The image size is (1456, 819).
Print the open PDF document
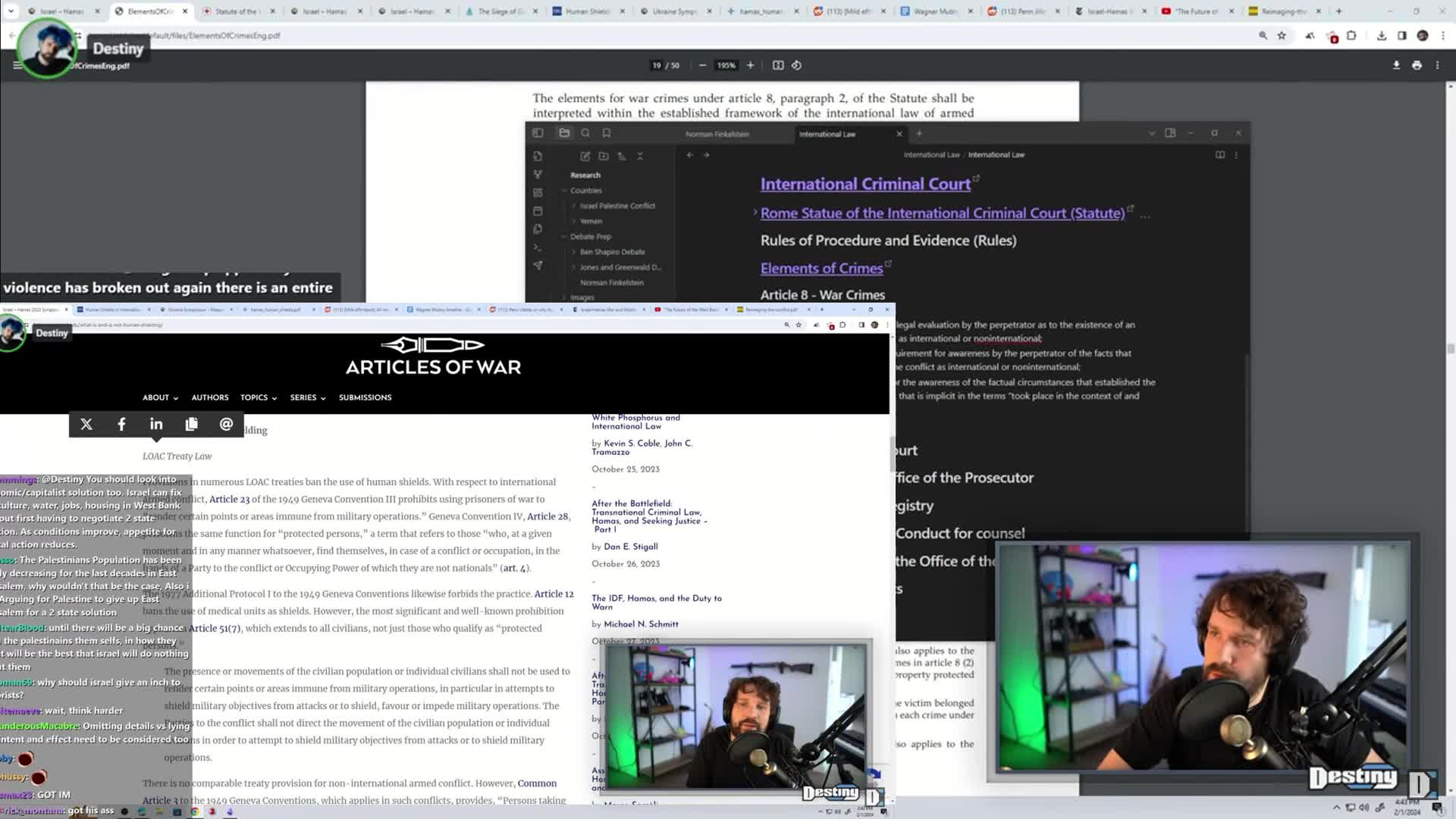[x=1417, y=65]
